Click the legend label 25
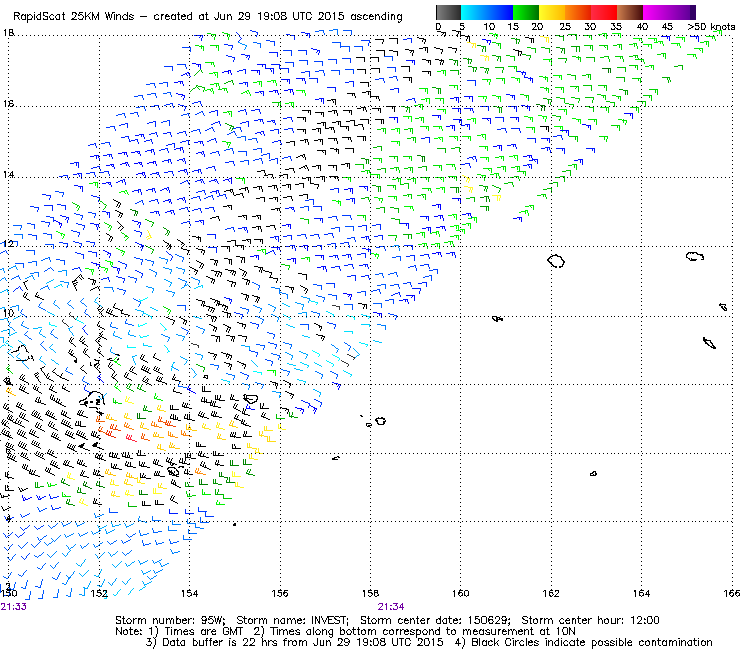Viewport: 740px width, 650px height. click(x=564, y=27)
